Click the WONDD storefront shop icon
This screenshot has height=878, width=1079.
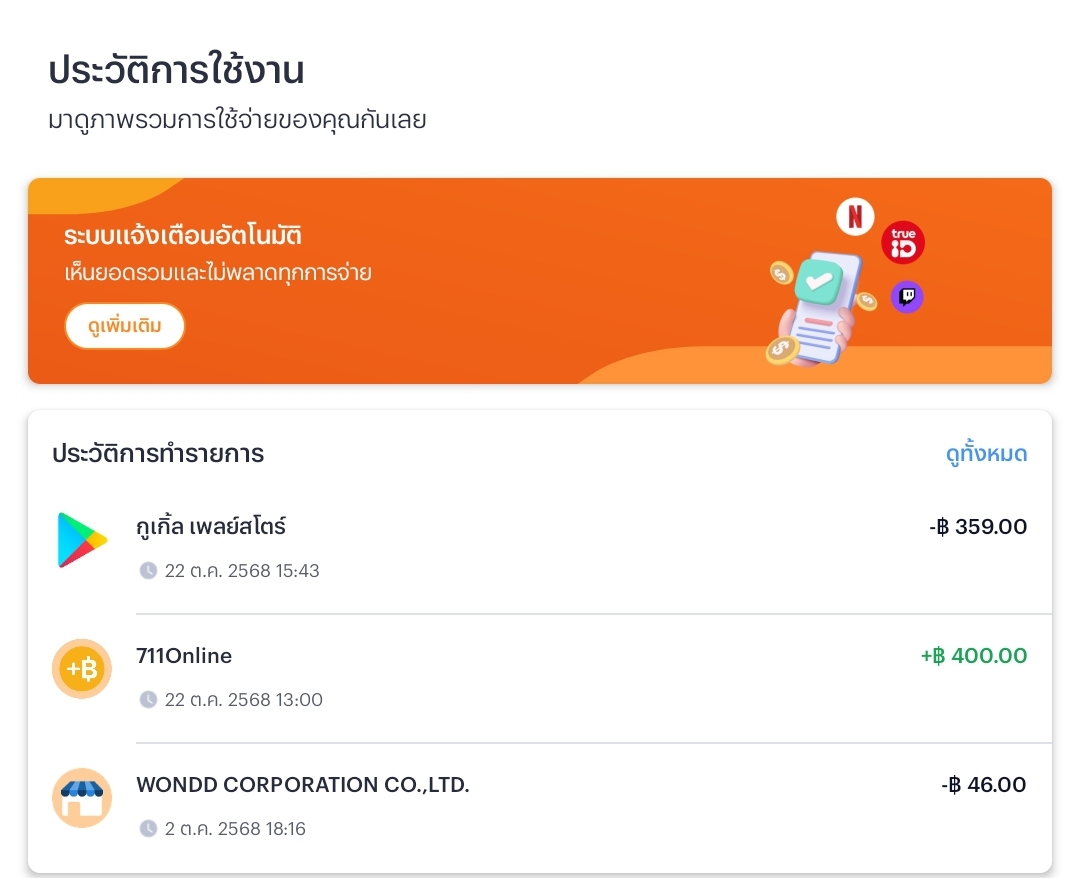pos(82,798)
